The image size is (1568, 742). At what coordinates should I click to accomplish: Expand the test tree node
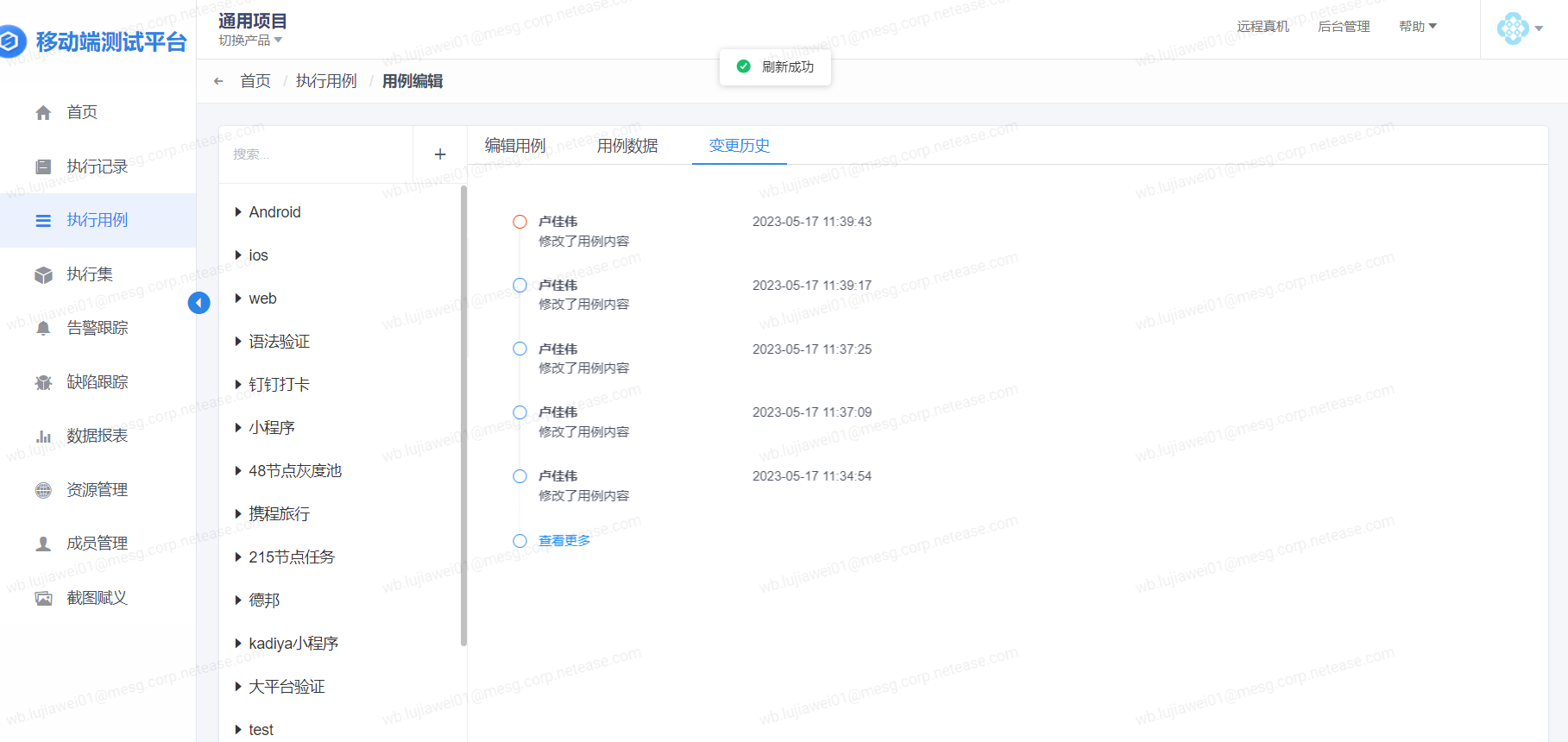click(x=238, y=730)
